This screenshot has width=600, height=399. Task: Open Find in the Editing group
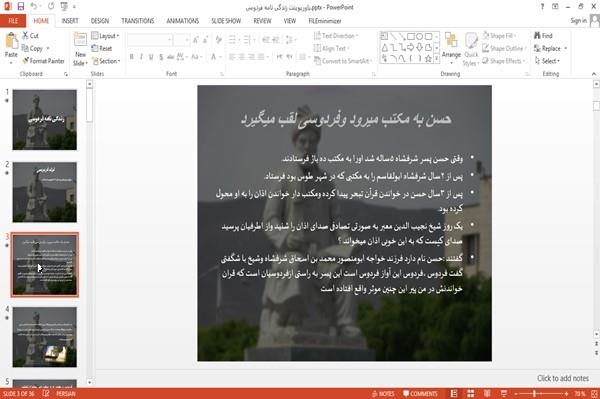click(x=543, y=36)
